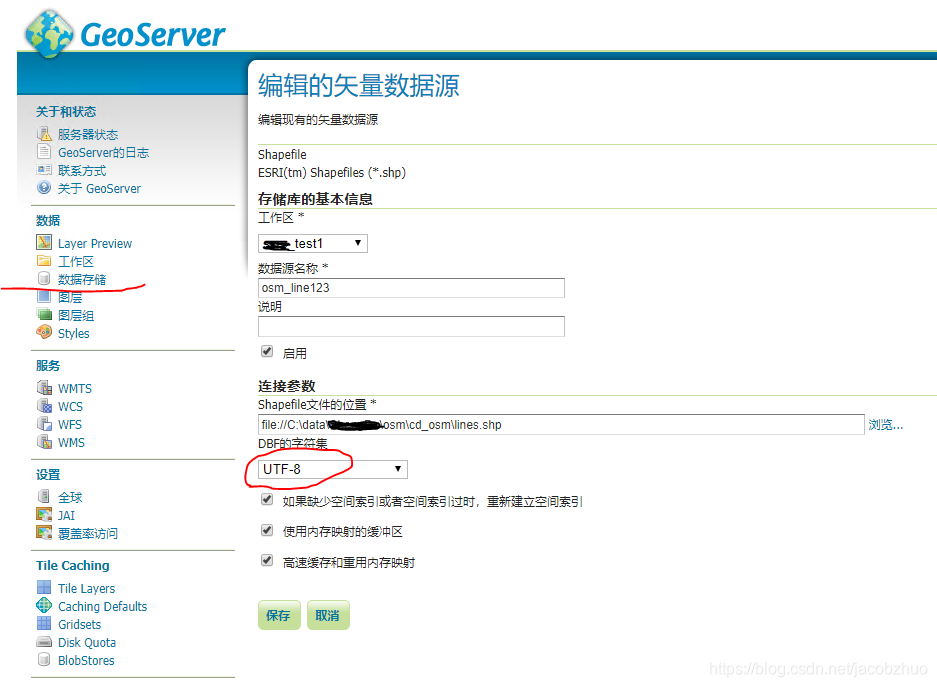Viewport: 937px width, 687px height.
Task: Open the Layer Preview page
Action: coord(95,243)
